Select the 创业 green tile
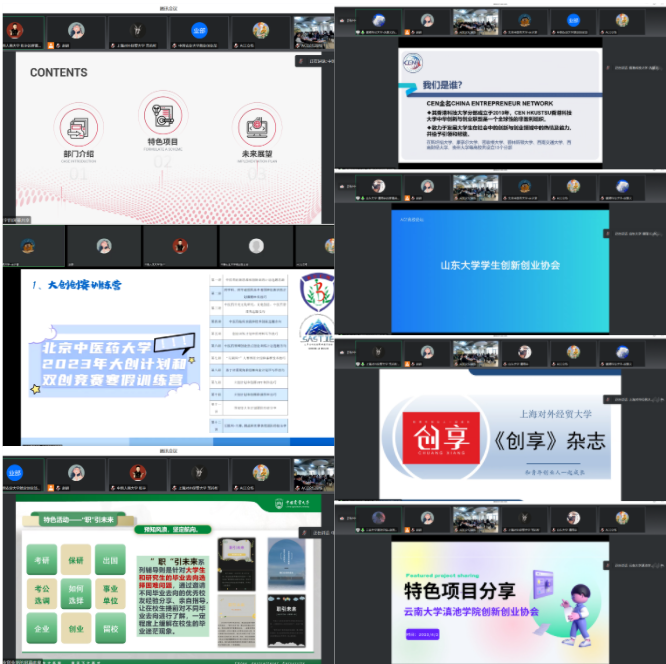Image resolution: width=666 pixels, height=664 pixels. coord(75,629)
